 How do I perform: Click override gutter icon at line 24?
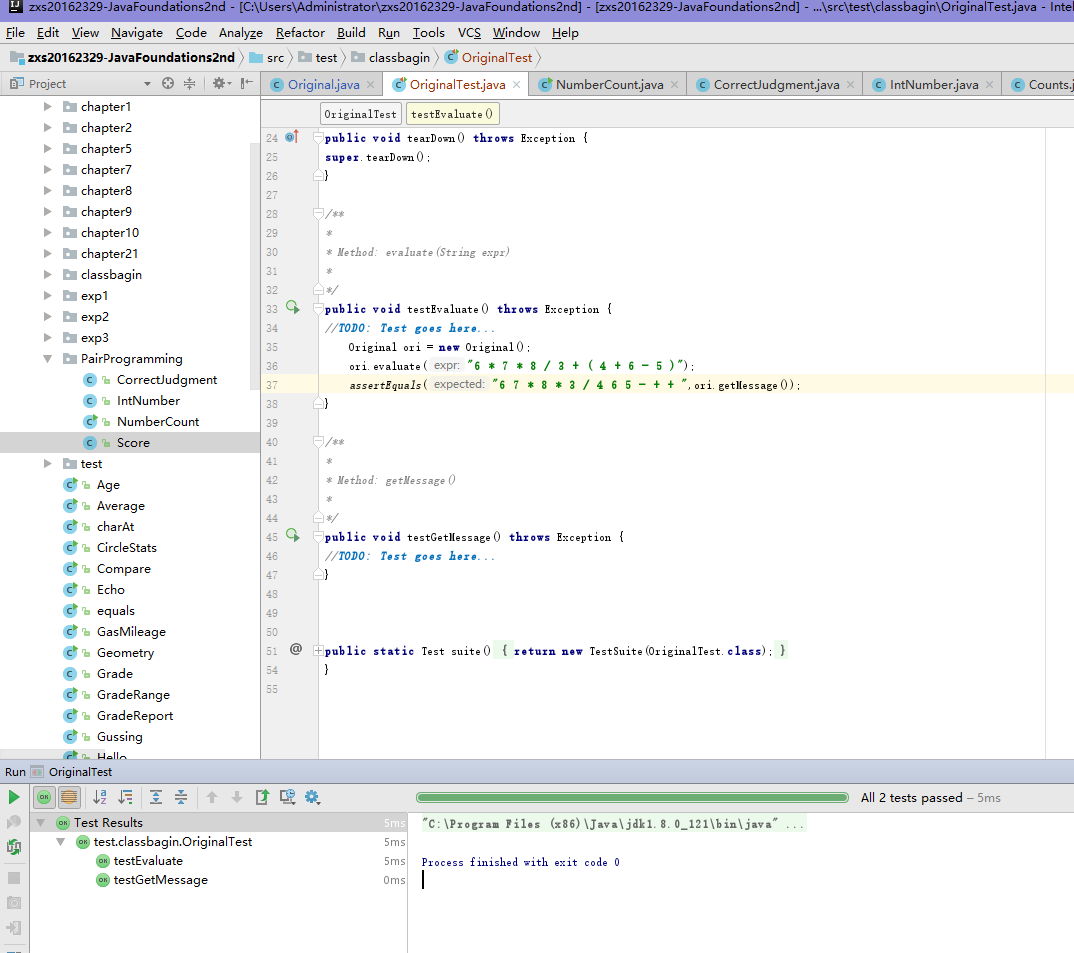pos(292,137)
